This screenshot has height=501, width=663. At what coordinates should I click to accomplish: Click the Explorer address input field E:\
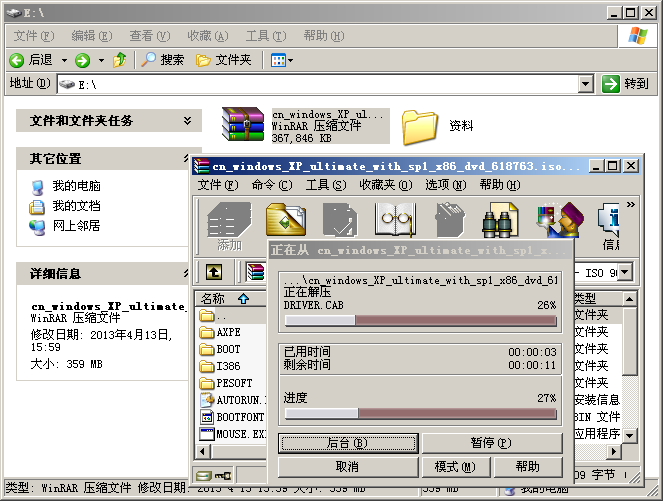click(318, 84)
